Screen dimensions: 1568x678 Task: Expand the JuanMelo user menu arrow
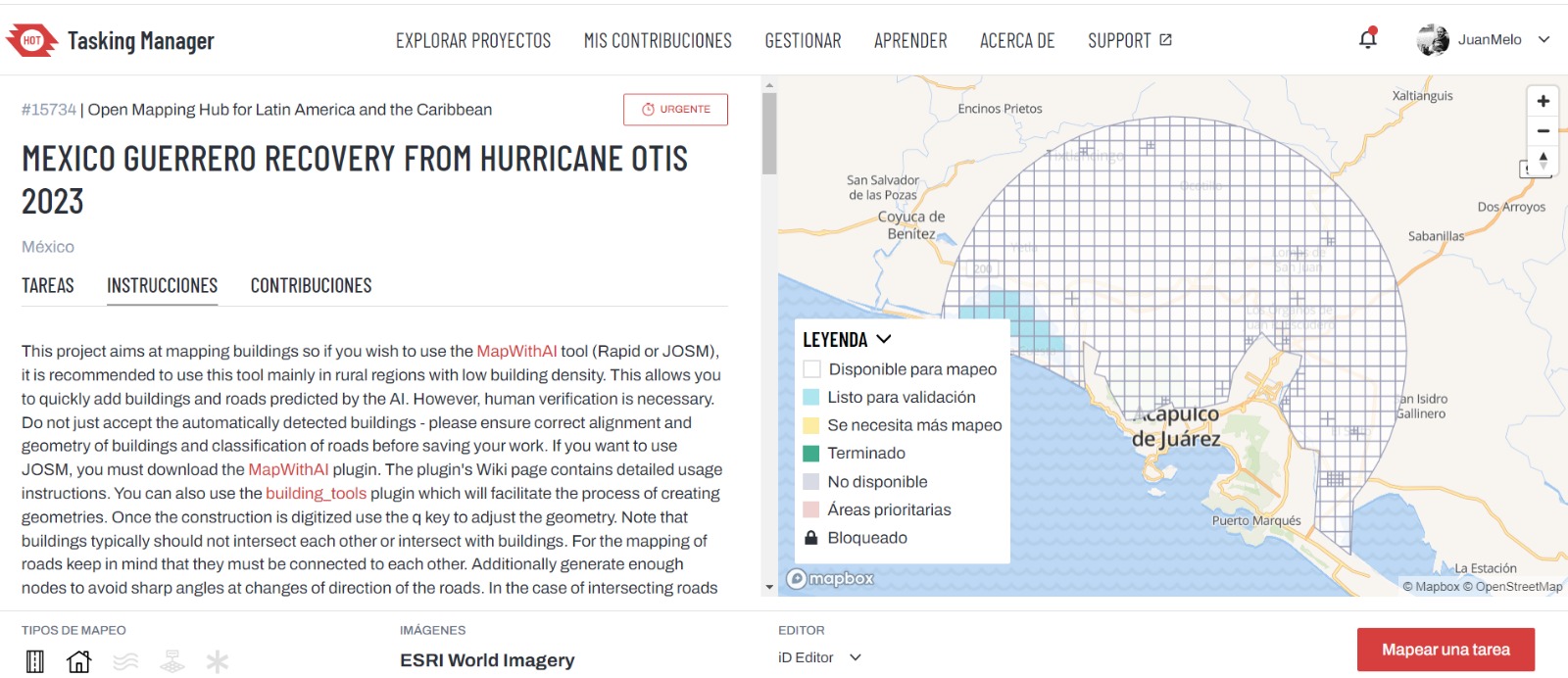click(1544, 40)
